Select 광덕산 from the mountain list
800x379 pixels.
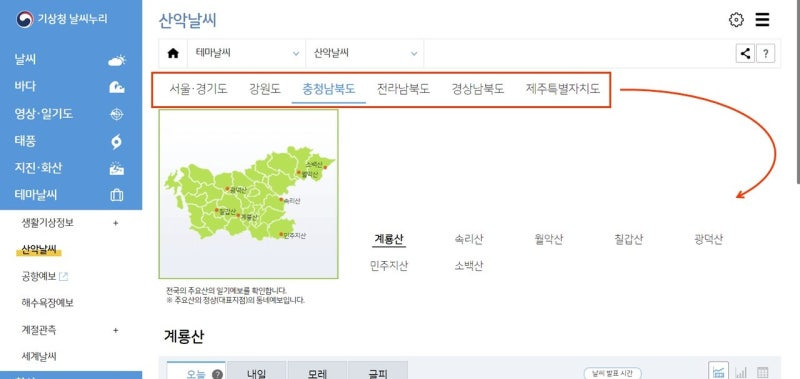[x=708, y=239]
